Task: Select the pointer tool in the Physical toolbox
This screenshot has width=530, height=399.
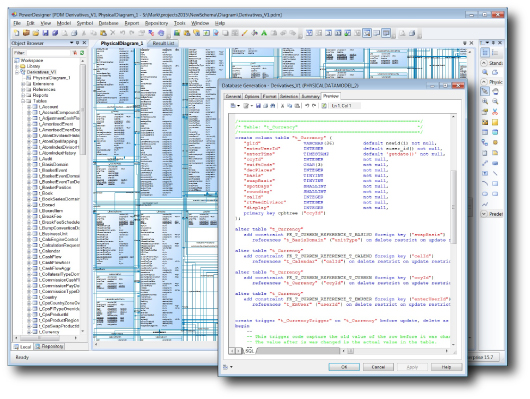Action: click(485, 91)
